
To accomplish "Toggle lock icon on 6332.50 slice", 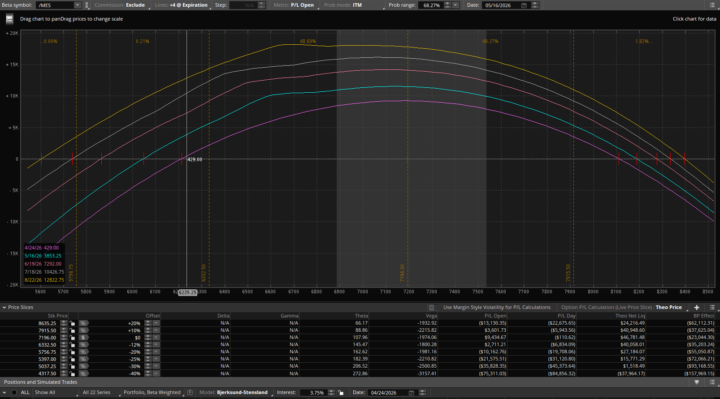I will point(73,344).
